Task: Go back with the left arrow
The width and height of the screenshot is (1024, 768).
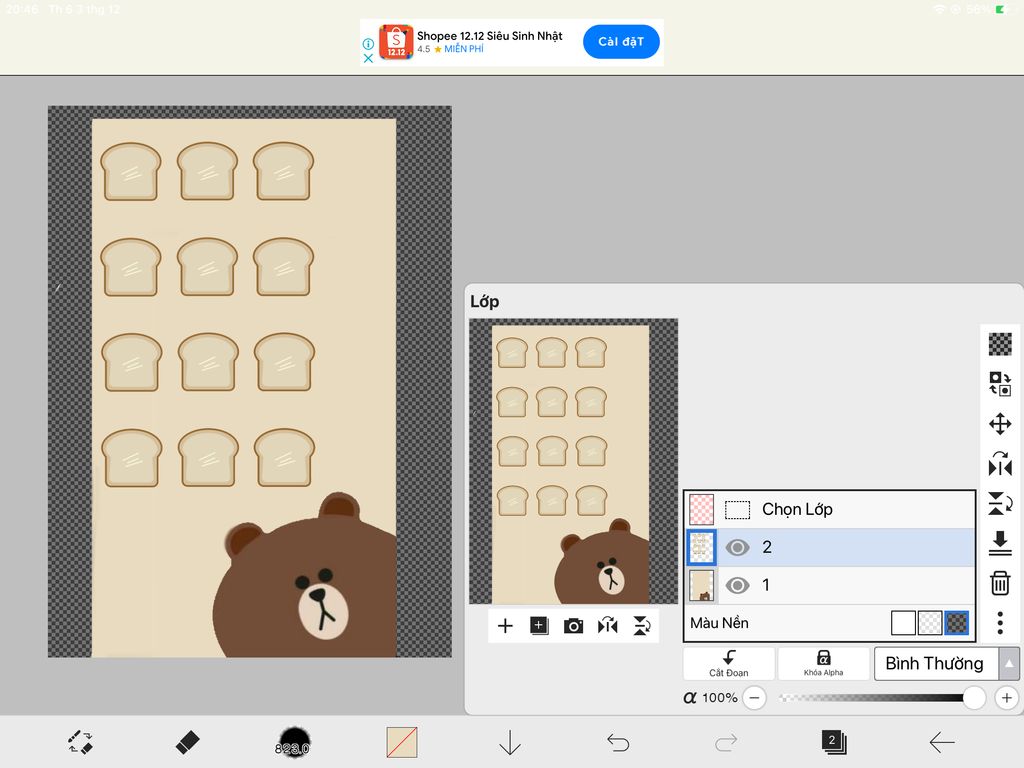Action: [x=942, y=743]
